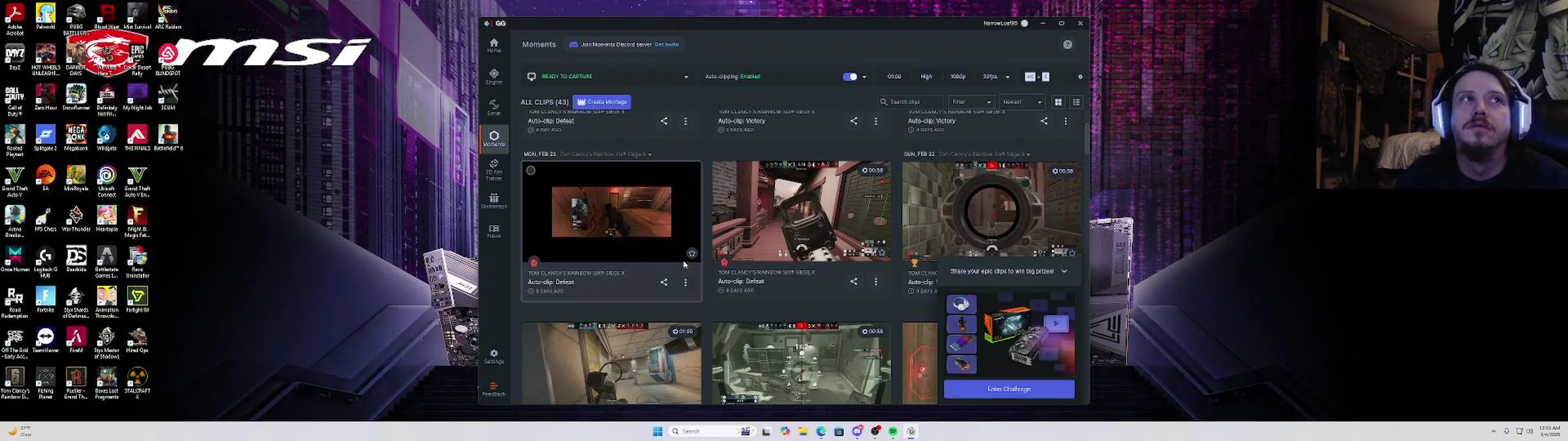Viewport: 1568px width, 441px height.
Task: Open the 01:00 clip thumbnail in bottom row
Action: tap(611, 363)
